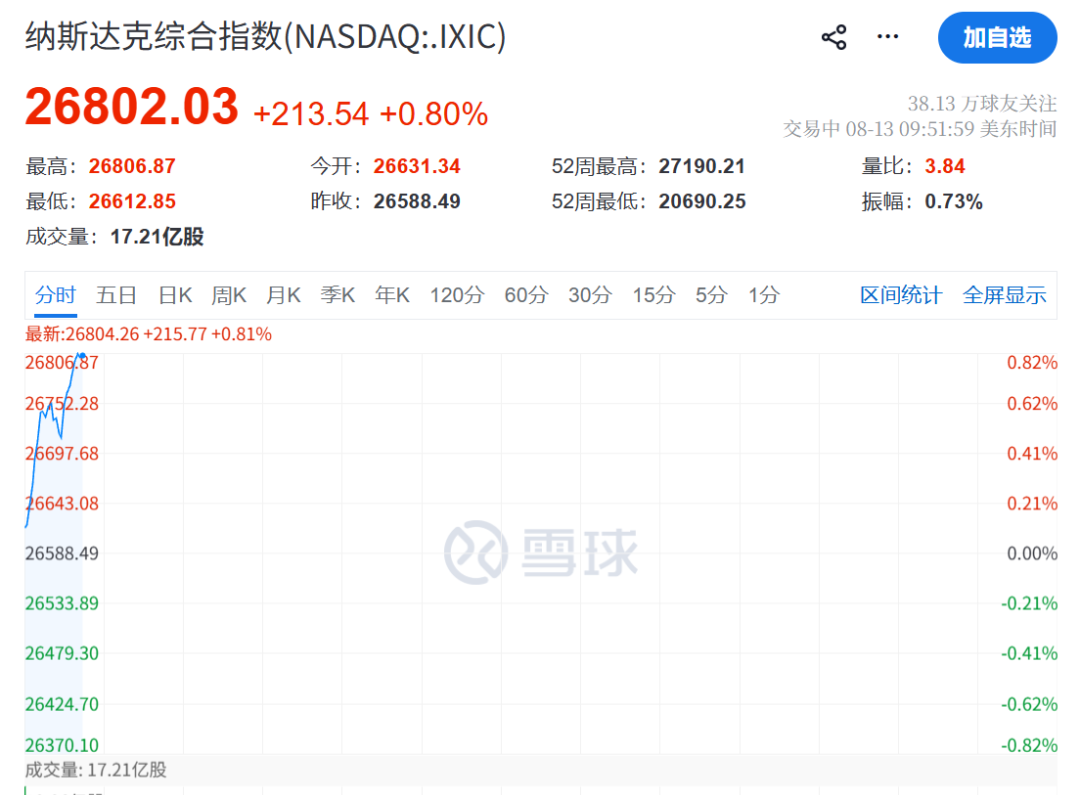1080x795 pixels.
Task: Click the 52周最高 value 27190.21
Action: click(x=702, y=166)
